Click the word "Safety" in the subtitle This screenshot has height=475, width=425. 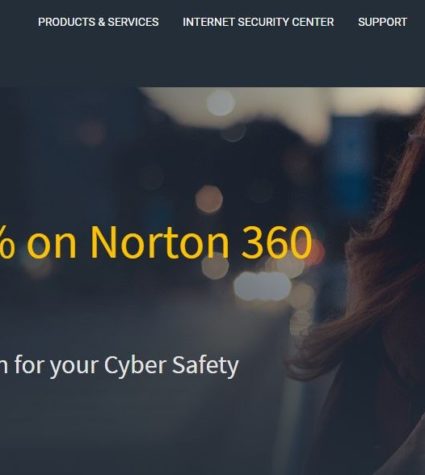(205, 366)
